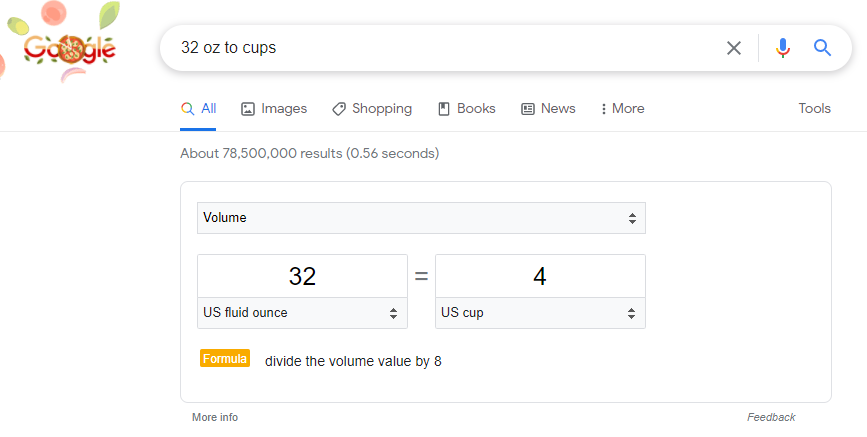This screenshot has height=437, width=867.
Task: Open the Volume measurement type dropdown
Action: [x=421, y=218]
